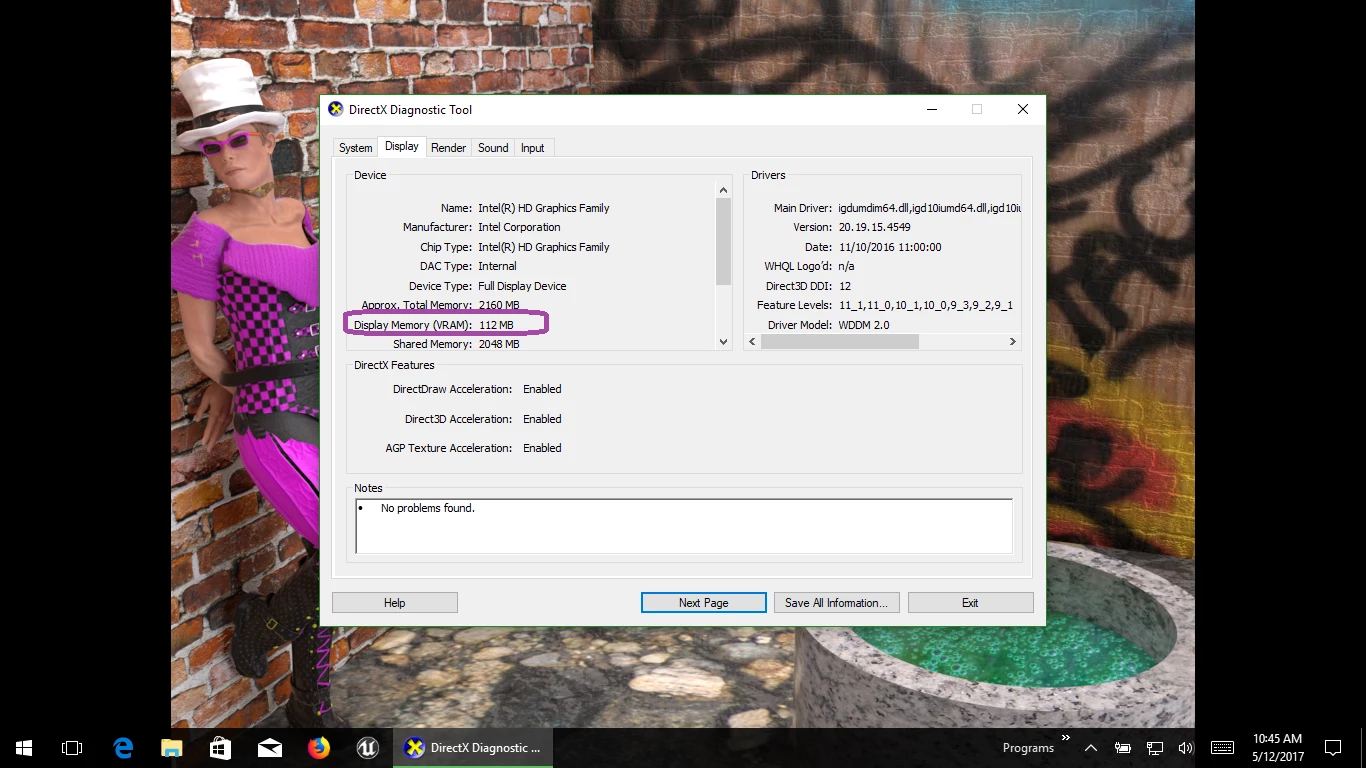Click device name Intel(R) HD Graphics Family
The height and width of the screenshot is (768, 1366).
pos(544,208)
